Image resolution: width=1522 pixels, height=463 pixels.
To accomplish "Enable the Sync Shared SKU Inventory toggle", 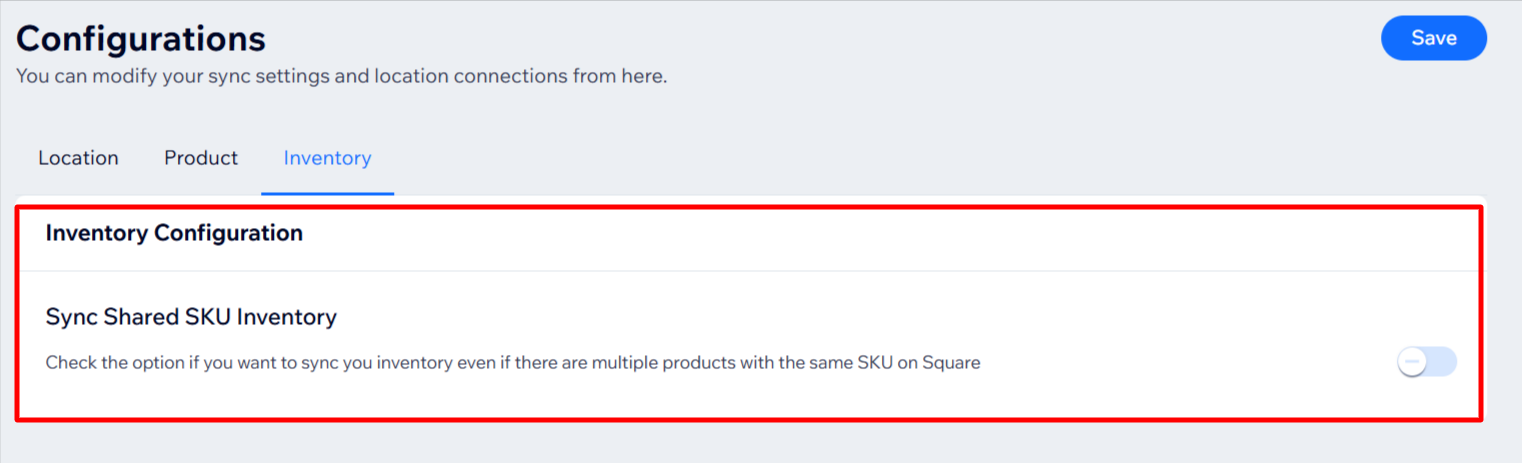I will pyautogui.click(x=1427, y=362).
